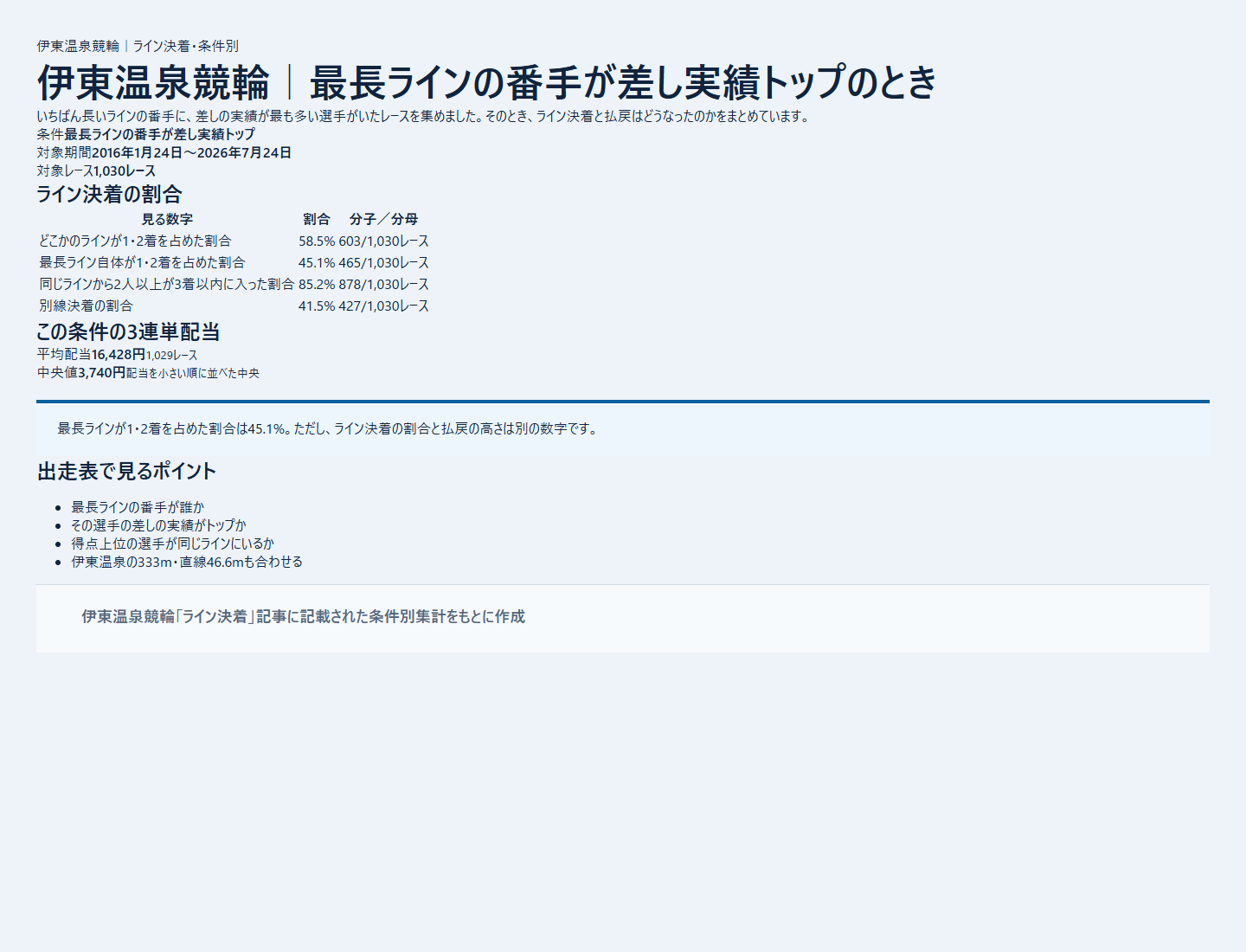The image size is (1246, 952).
Task: Click the bullet その選手の差しの実績がトップか
Action: (158, 525)
